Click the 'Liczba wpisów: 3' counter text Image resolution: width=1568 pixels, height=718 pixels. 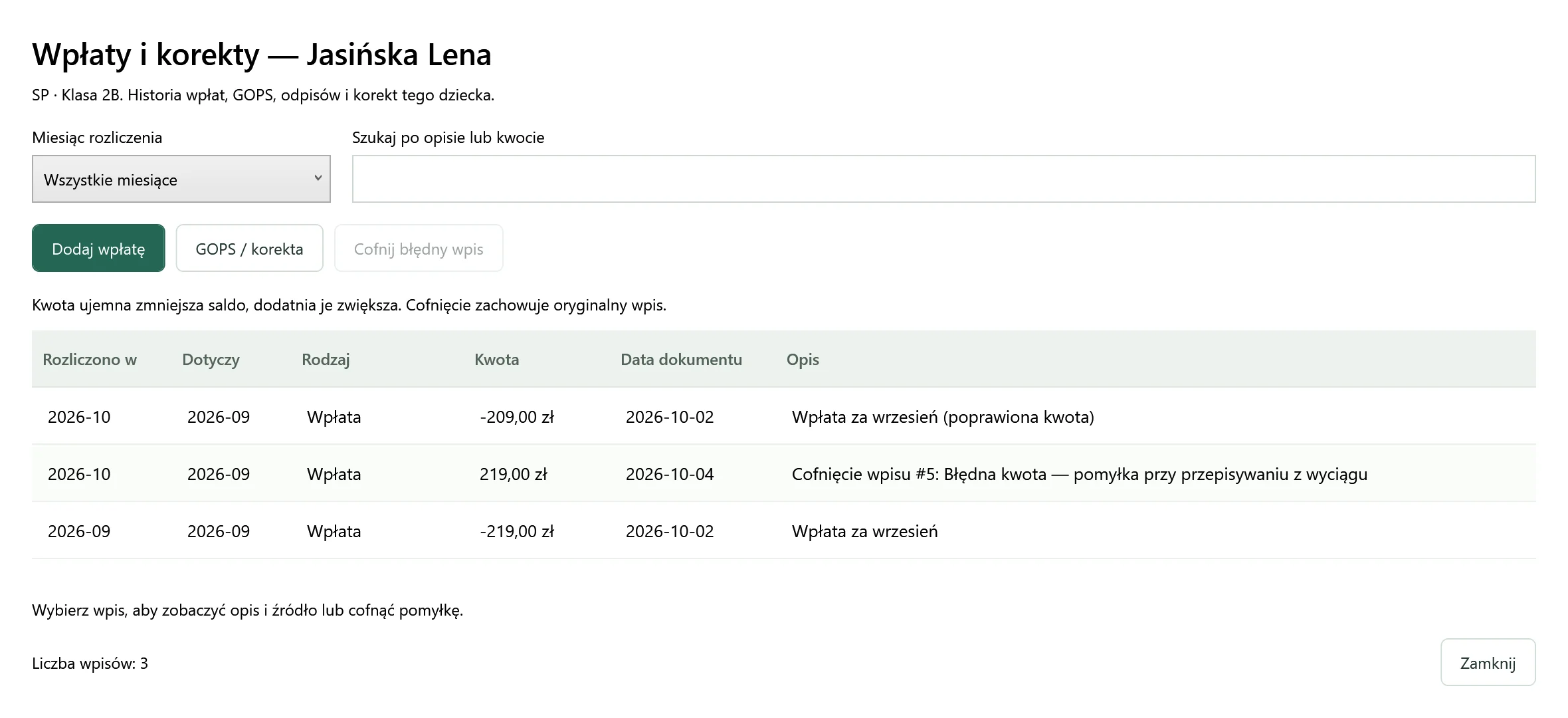pos(90,663)
